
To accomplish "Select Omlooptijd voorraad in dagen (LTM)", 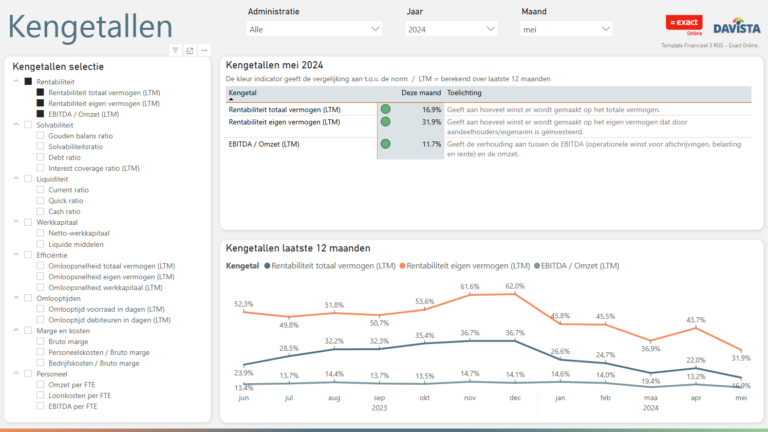I will point(106,309).
